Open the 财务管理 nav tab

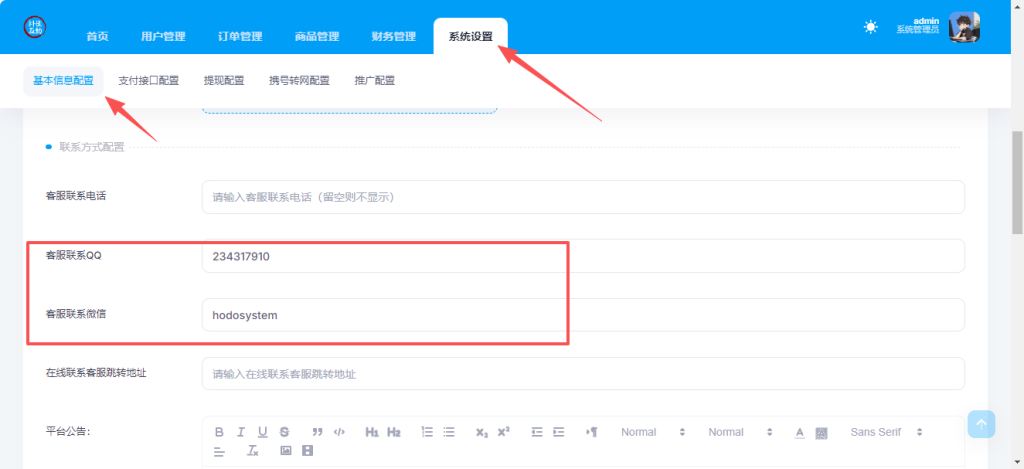(x=394, y=37)
